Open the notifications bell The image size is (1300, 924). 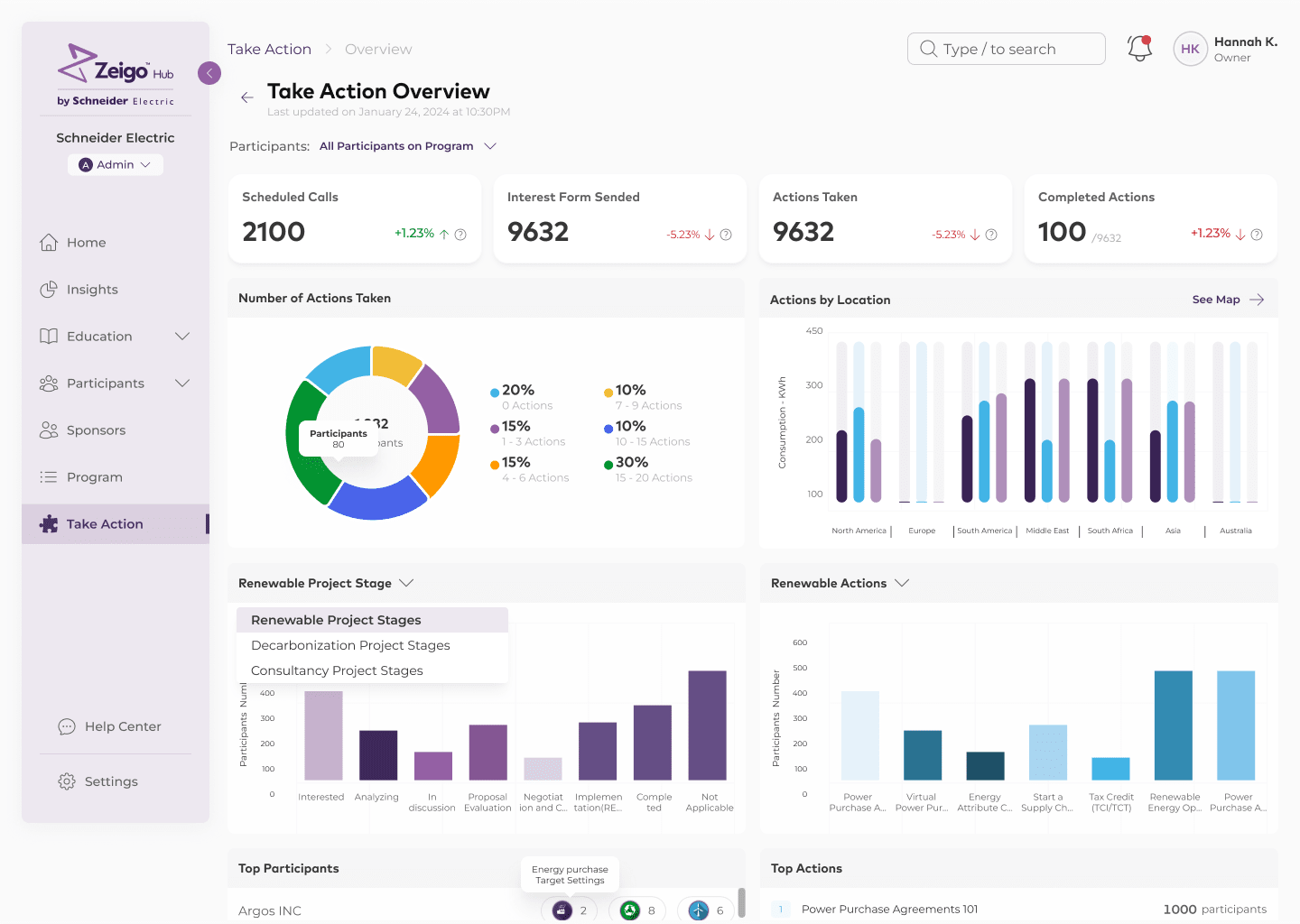(x=1139, y=49)
